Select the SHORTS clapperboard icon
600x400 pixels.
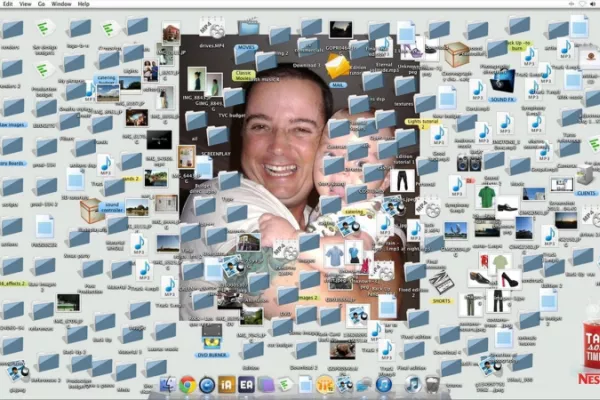(x=441, y=283)
